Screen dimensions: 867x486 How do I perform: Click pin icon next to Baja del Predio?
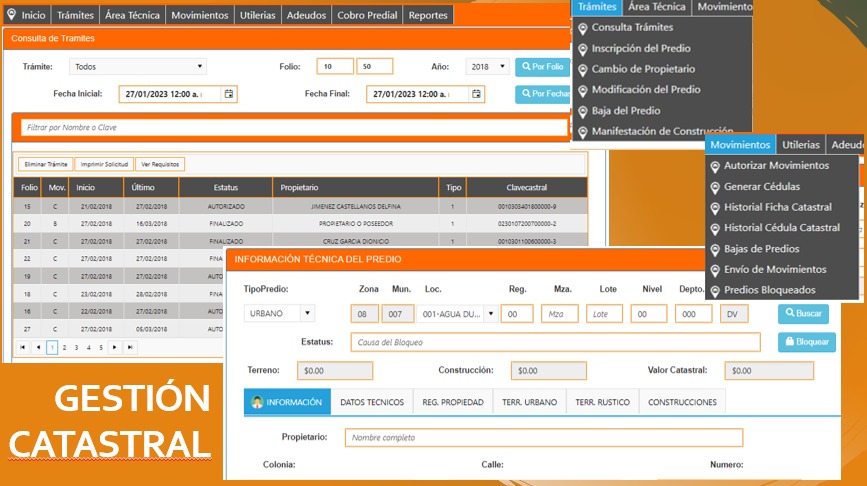(582, 111)
